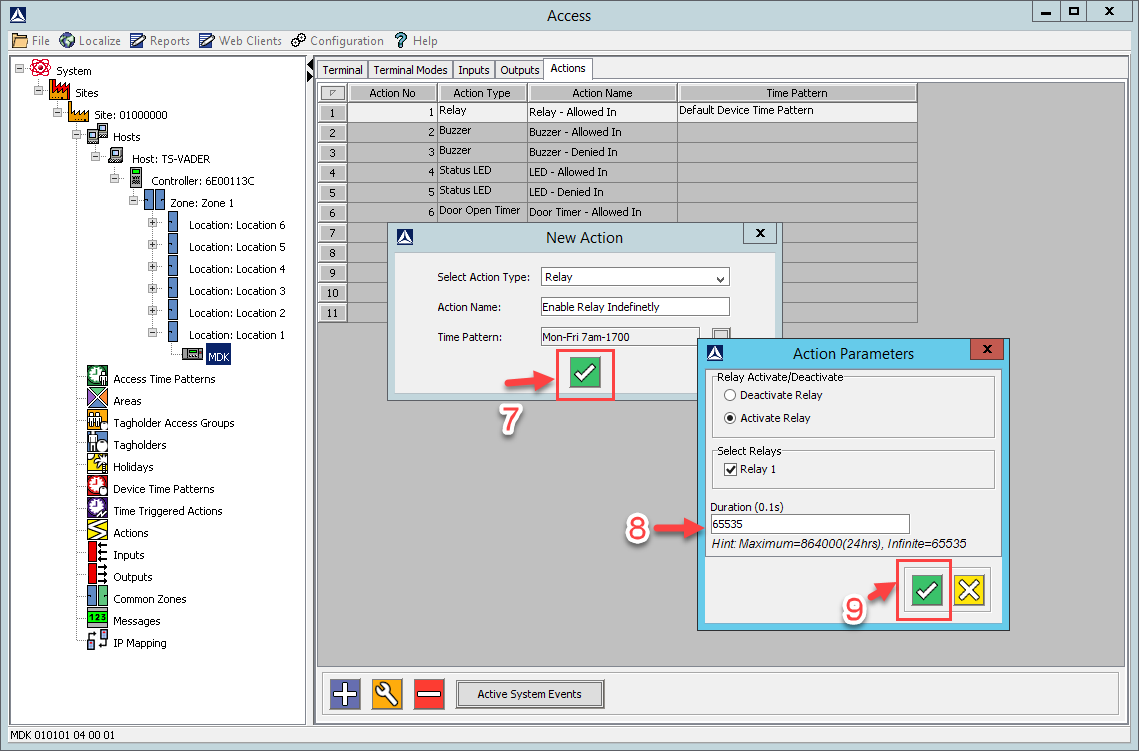Click the Action Name input field
This screenshot has width=1139, height=751.
click(635, 307)
